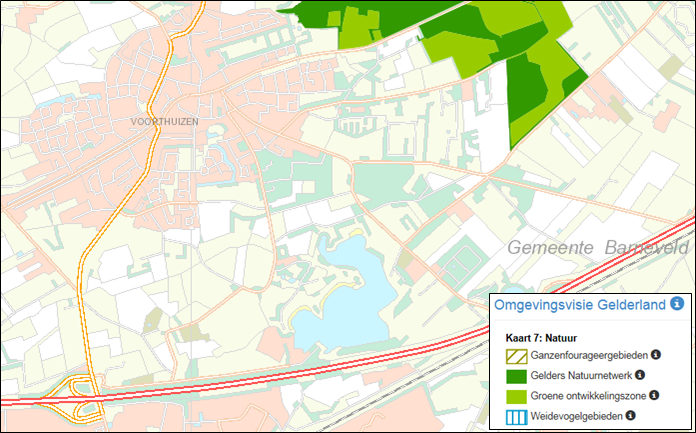Show info for Weidevogelgebieden legend entry
Image resolution: width=696 pixels, height=433 pixels.
coord(630,416)
